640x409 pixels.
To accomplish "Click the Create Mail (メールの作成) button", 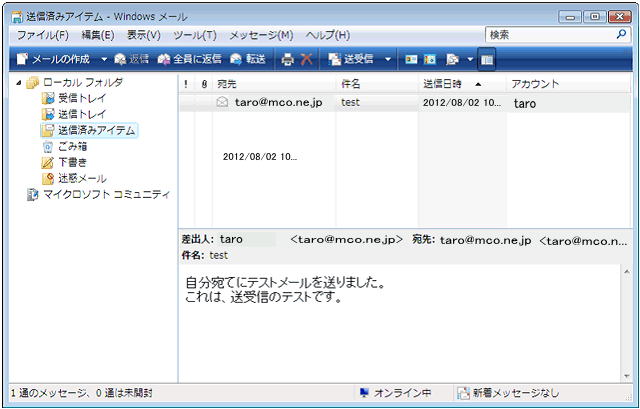I will (x=53, y=60).
